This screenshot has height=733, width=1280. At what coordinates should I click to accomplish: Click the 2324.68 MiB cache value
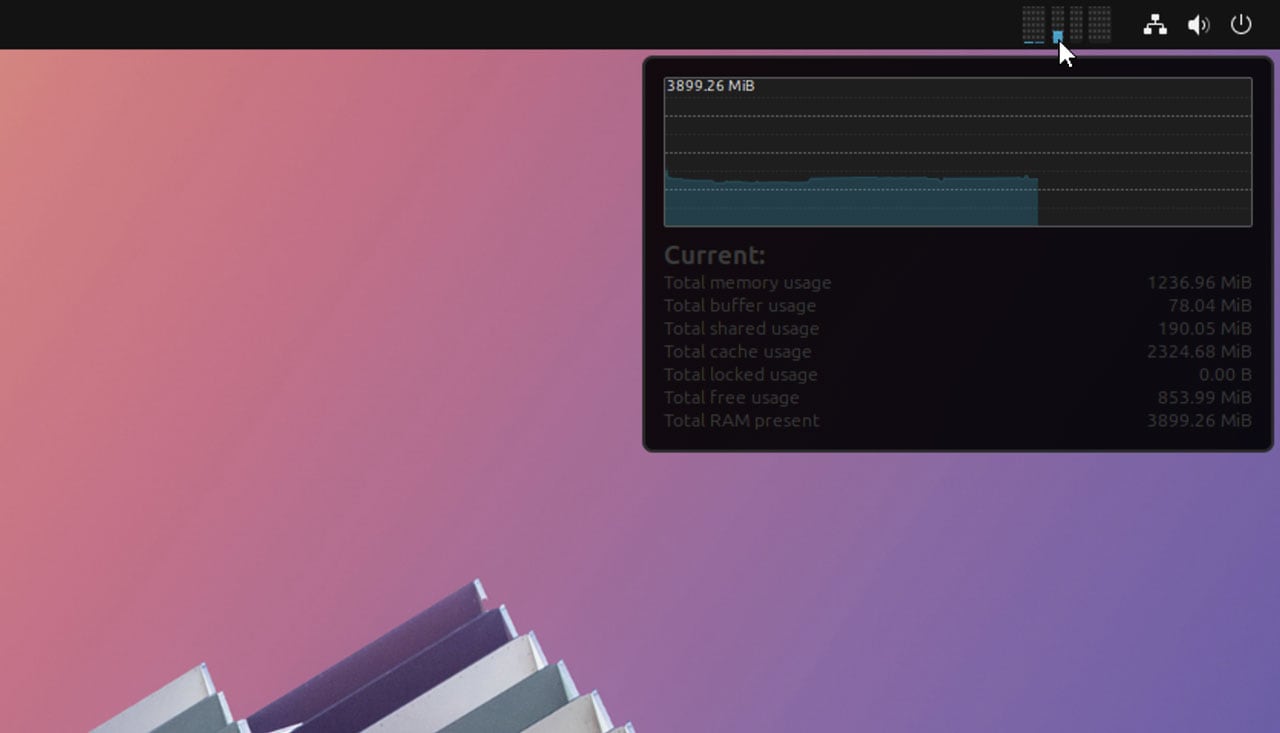tap(1199, 352)
